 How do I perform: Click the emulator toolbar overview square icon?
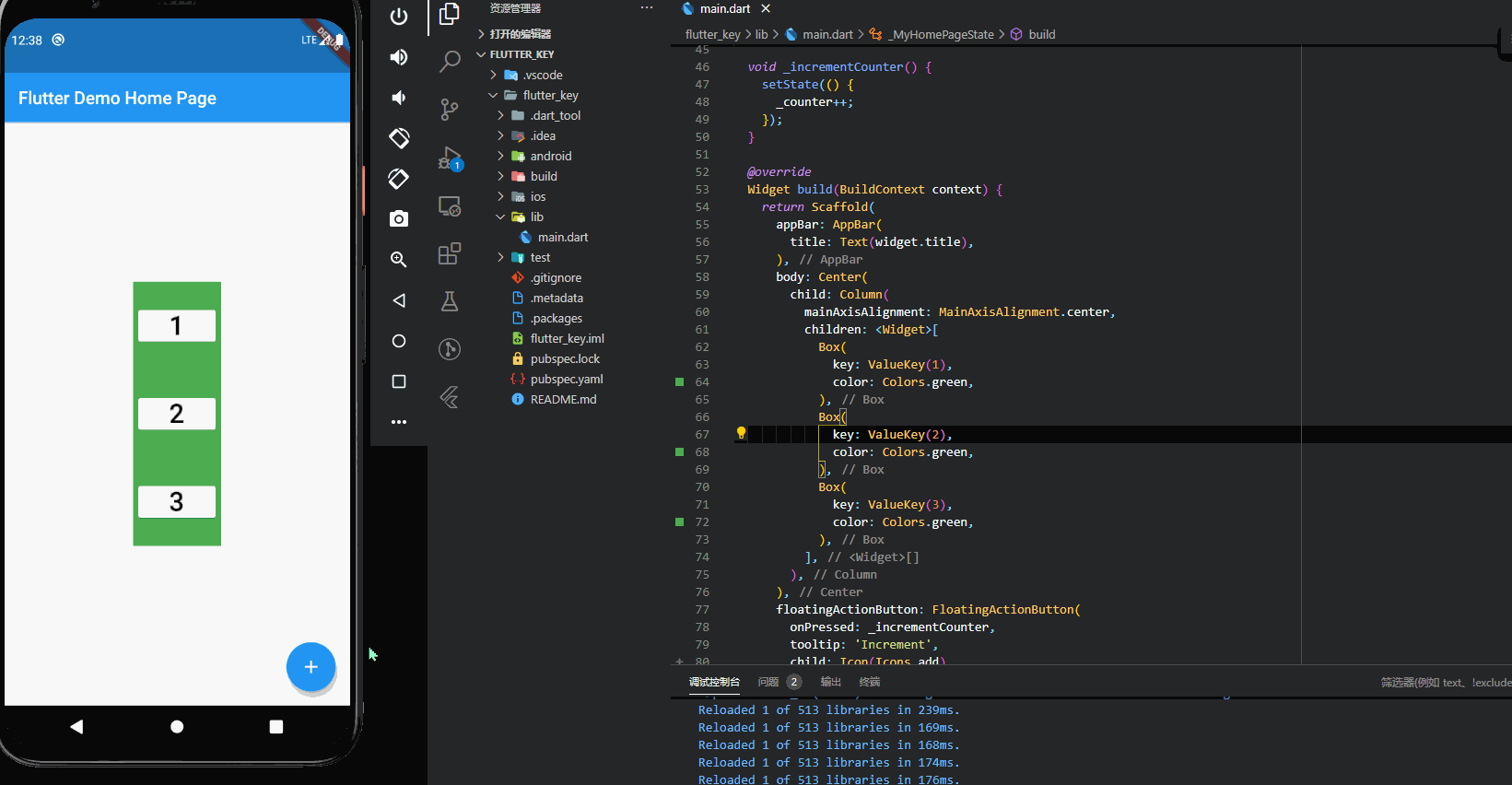pyautogui.click(x=399, y=381)
